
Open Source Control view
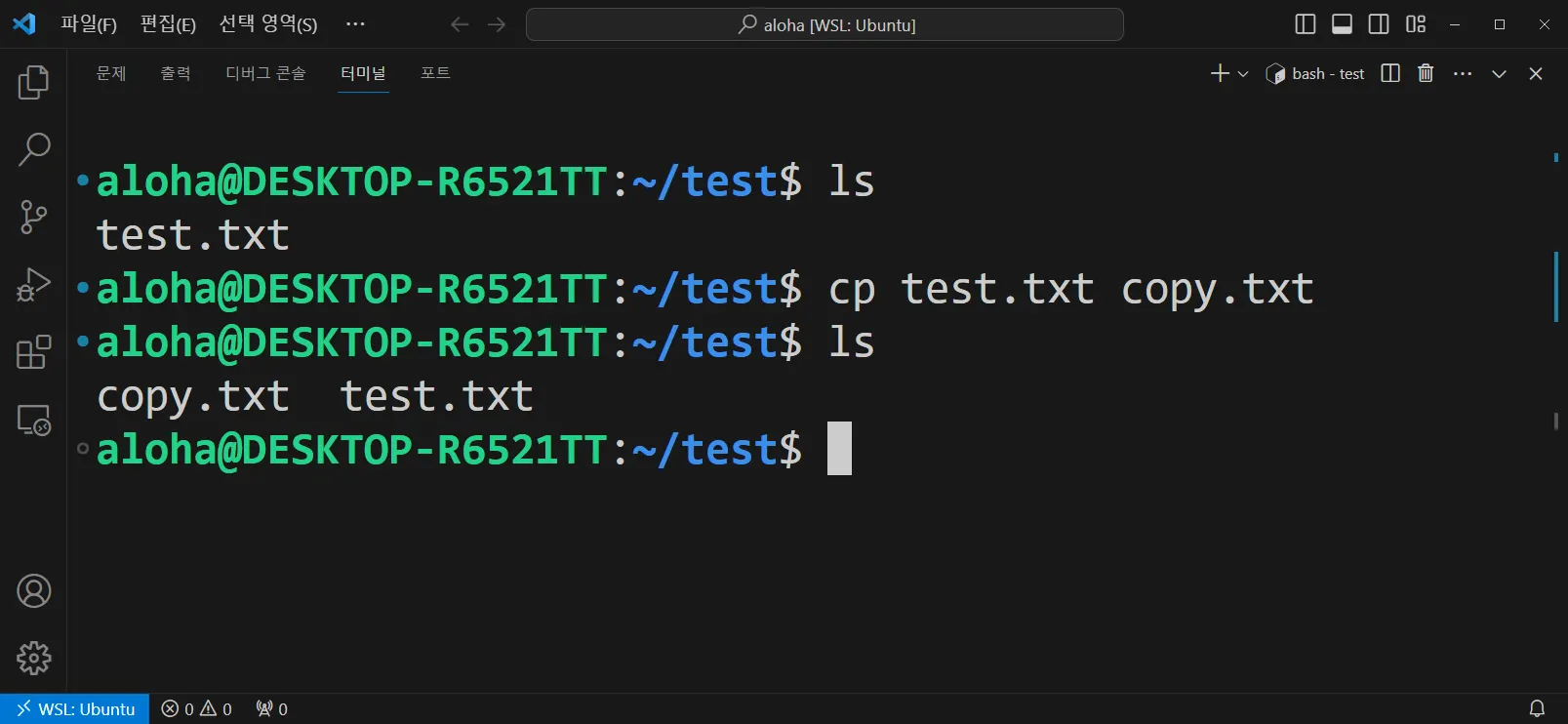click(33, 217)
